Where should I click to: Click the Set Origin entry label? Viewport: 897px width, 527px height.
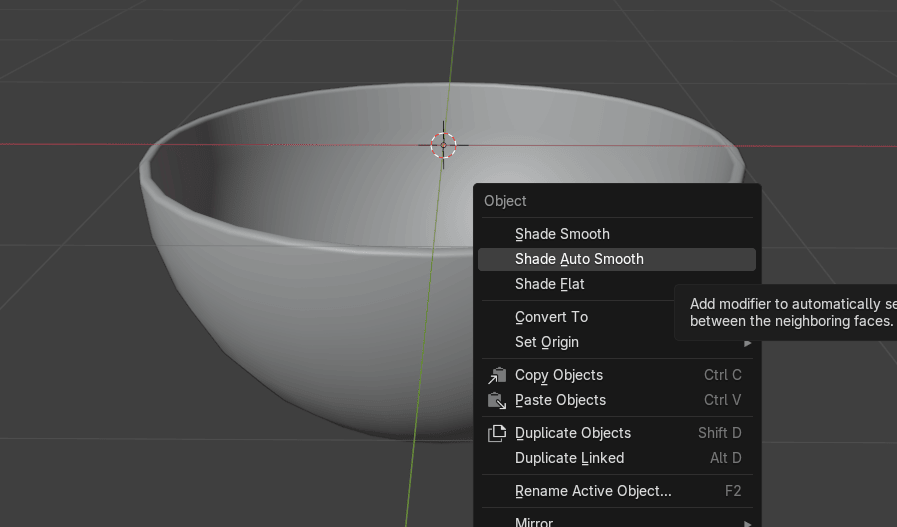pos(547,342)
